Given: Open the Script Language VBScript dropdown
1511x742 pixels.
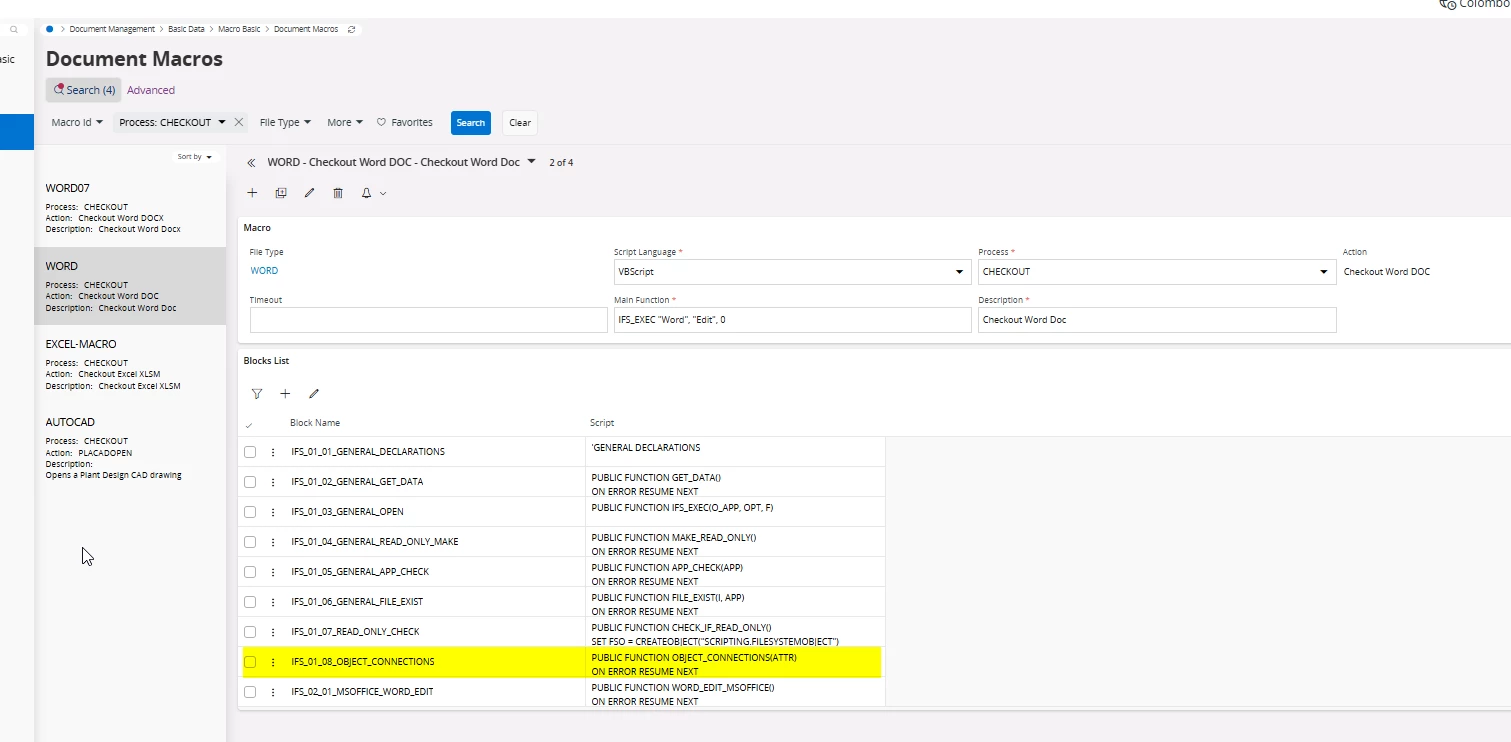Looking at the screenshot, I should (x=961, y=272).
